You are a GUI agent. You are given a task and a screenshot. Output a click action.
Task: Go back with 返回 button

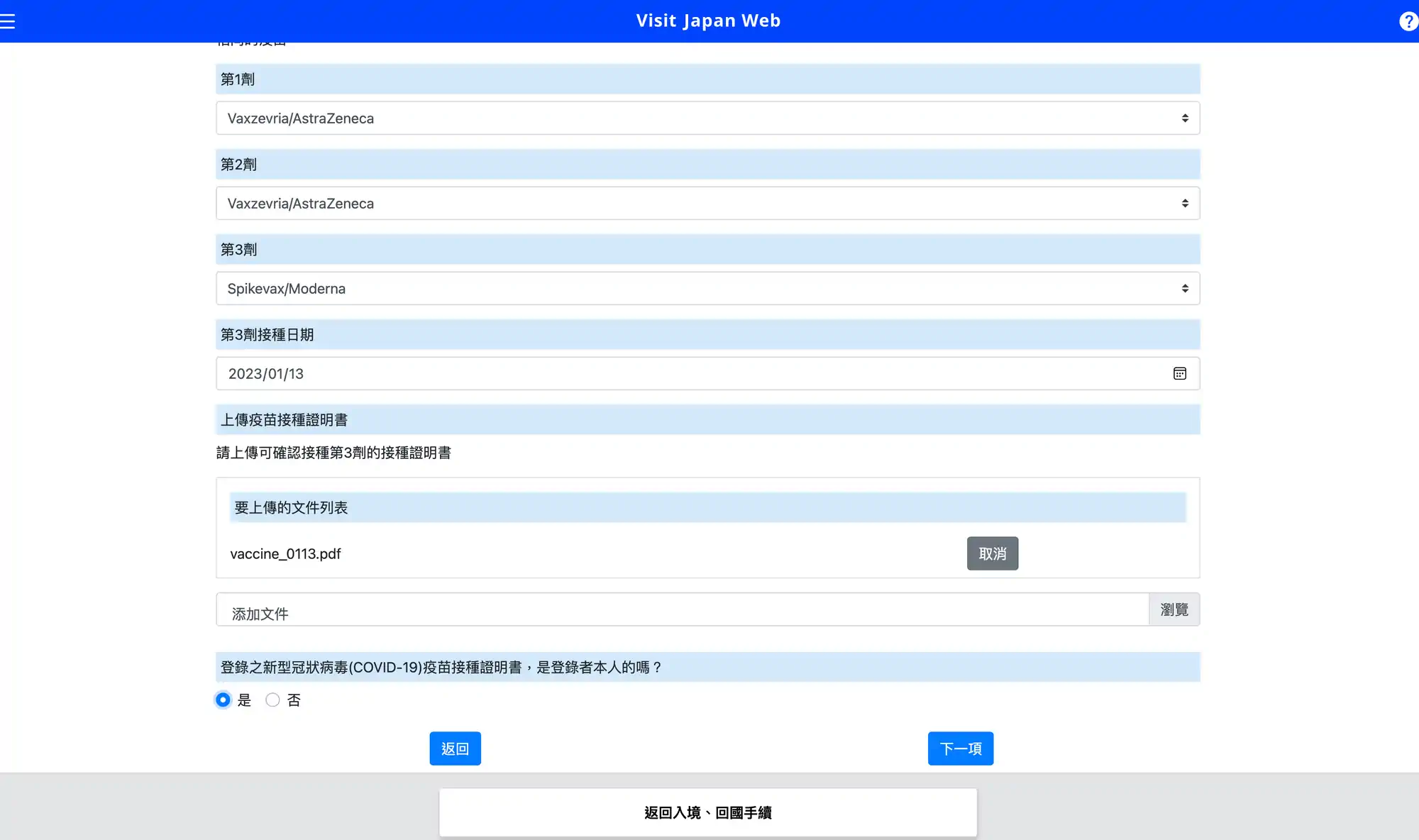click(x=455, y=748)
